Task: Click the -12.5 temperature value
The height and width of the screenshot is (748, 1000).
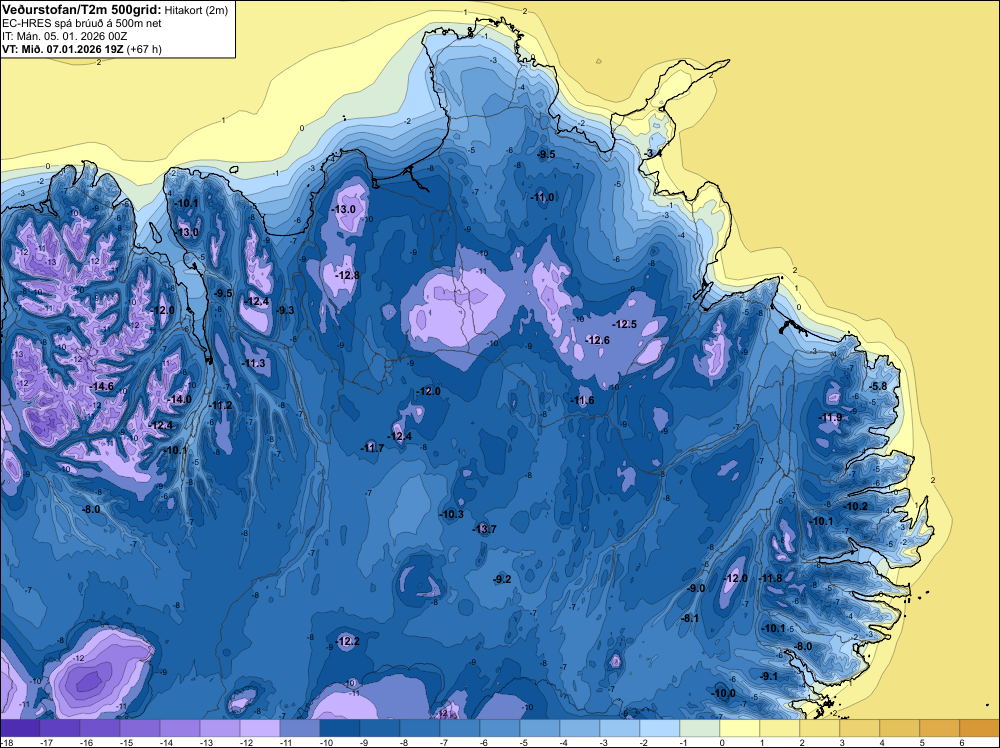Action: [625, 325]
